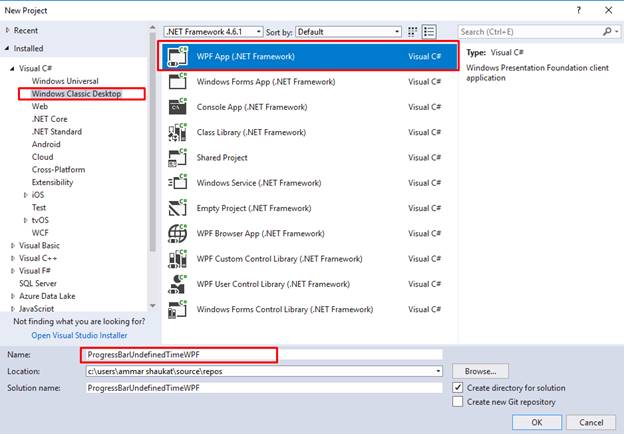Image resolution: width=624 pixels, height=434 pixels.
Task: Open the Sort by Default dropdown
Action: (348, 32)
